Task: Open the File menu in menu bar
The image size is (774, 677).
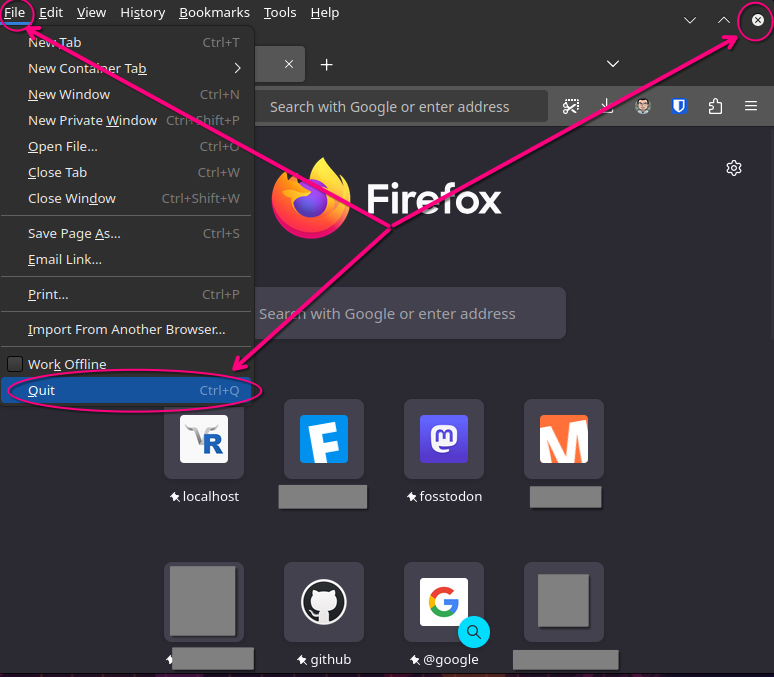Action: [14, 13]
